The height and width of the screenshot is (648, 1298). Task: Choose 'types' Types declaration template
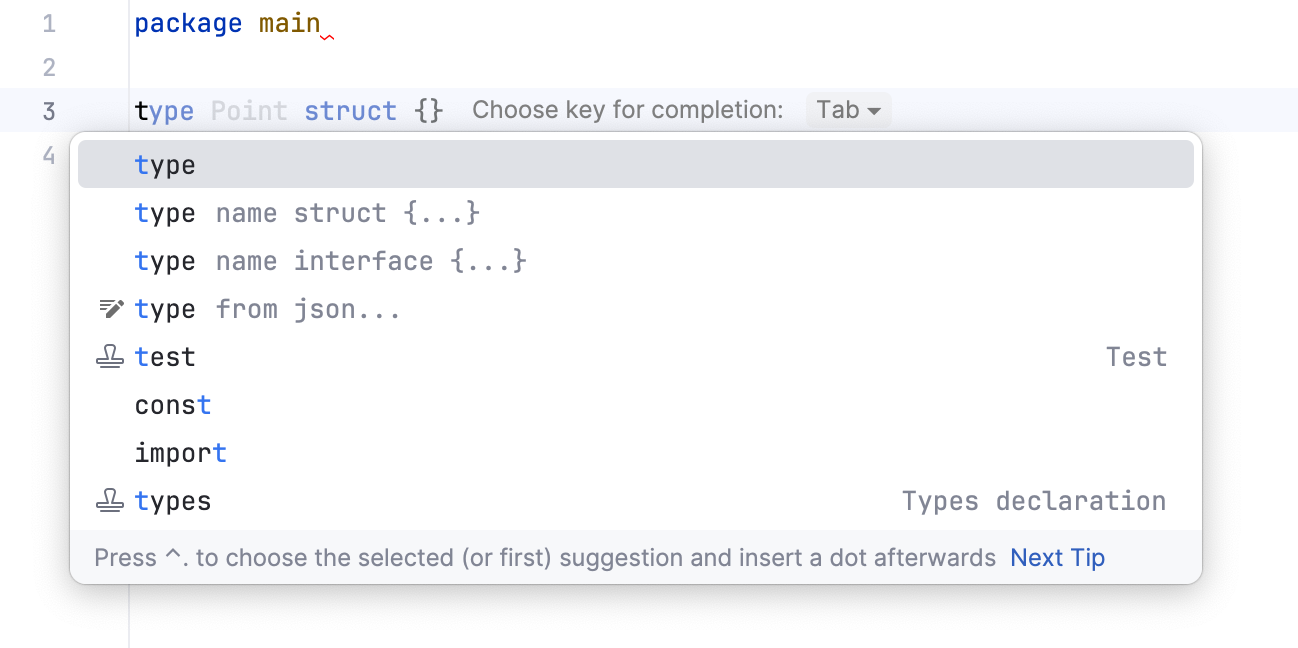pyautogui.click(x=172, y=500)
